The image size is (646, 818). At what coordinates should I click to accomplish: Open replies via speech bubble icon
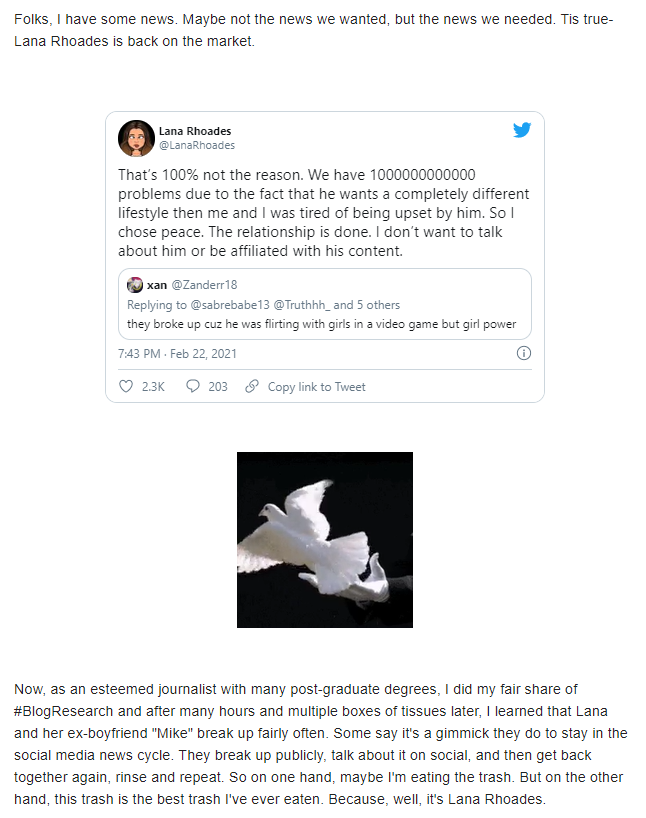(x=193, y=386)
